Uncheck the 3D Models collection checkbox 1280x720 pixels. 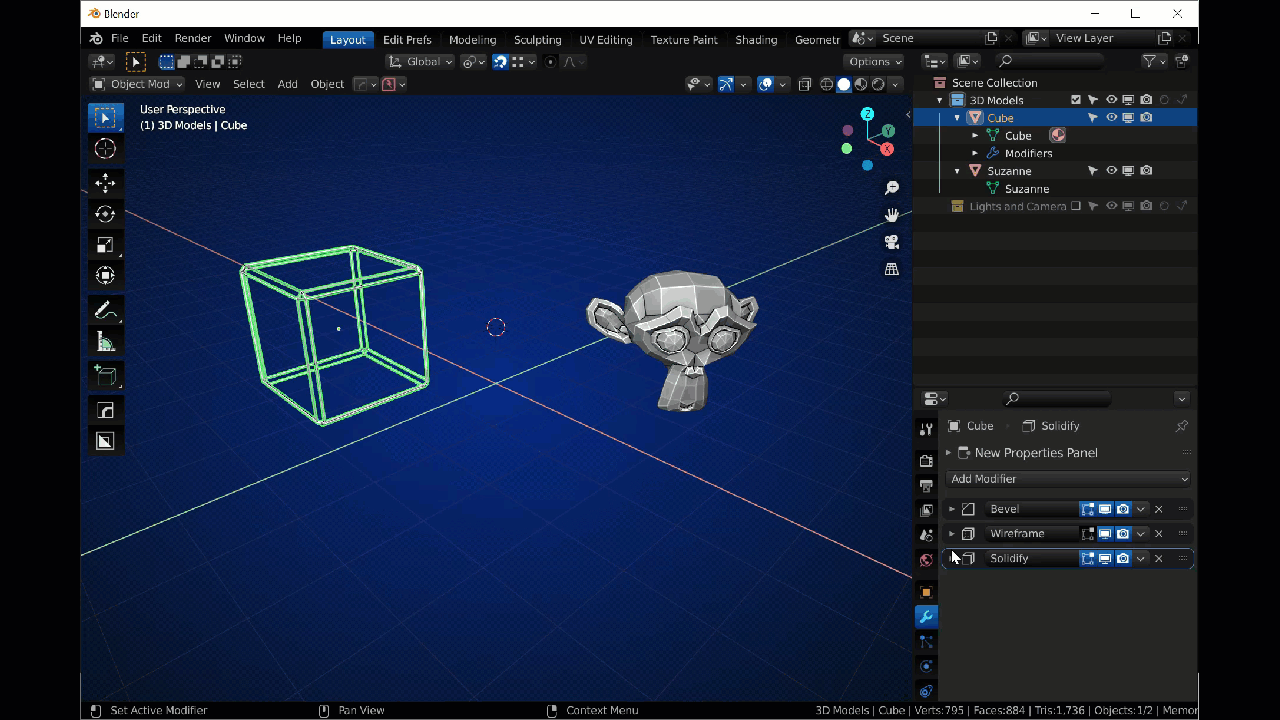coord(1076,100)
